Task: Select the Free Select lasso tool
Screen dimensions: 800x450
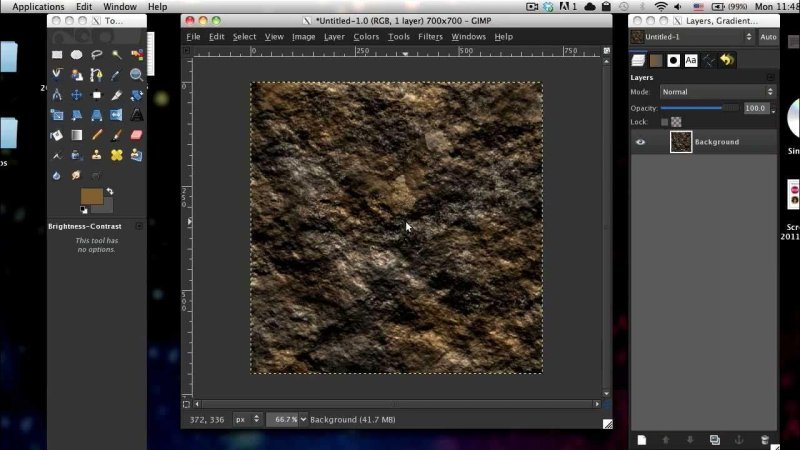Action: (97, 54)
